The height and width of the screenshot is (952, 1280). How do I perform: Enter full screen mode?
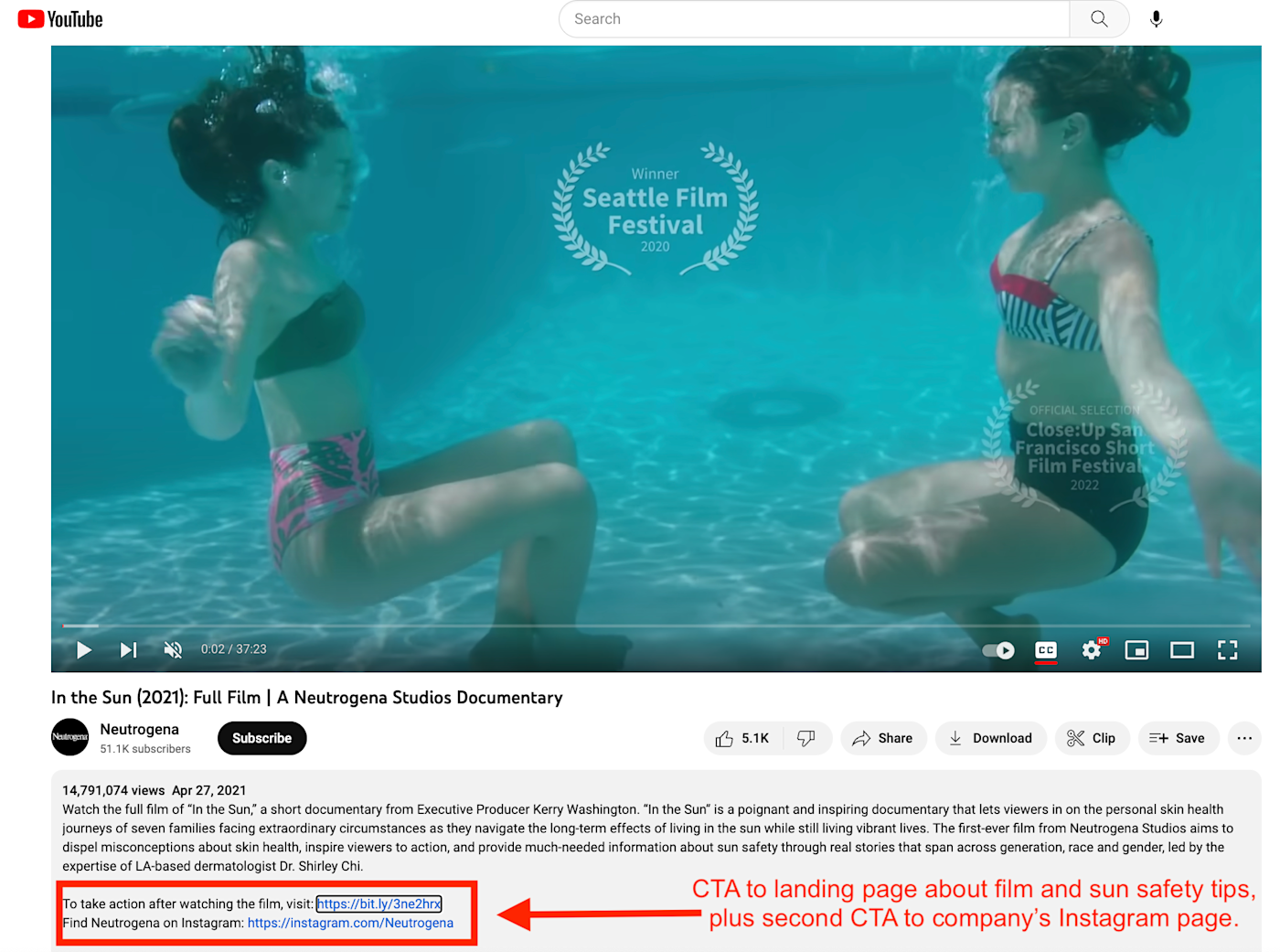click(x=1228, y=650)
